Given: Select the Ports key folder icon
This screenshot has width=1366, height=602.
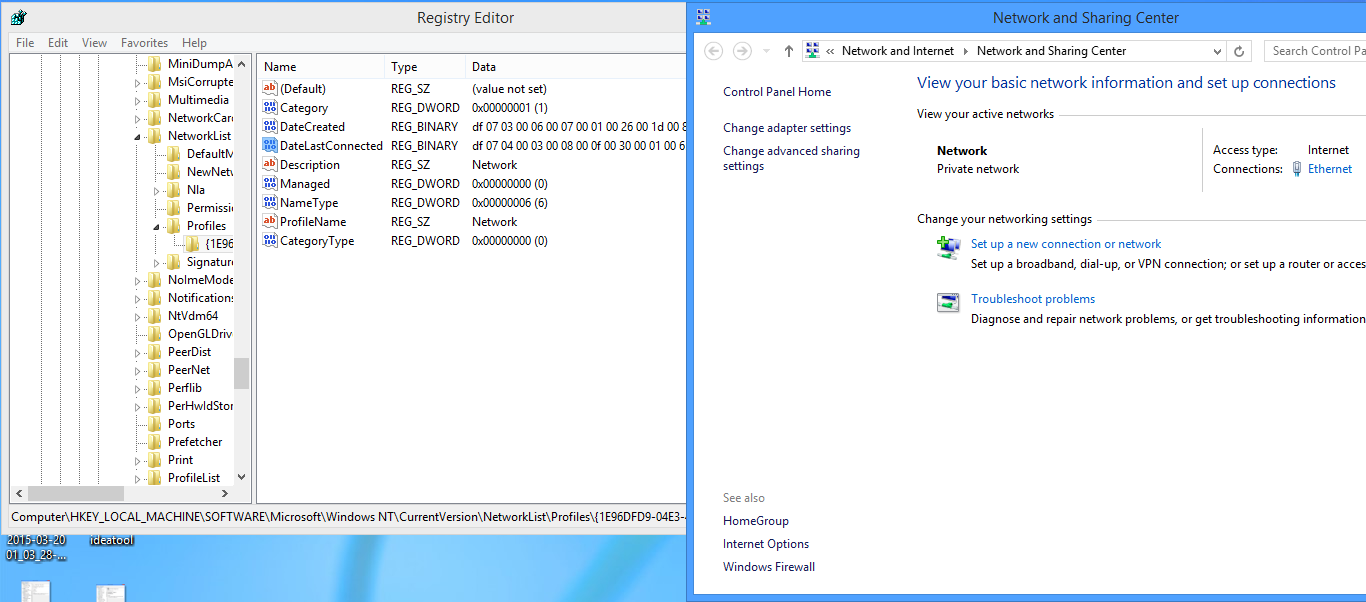Looking at the screenshot, I should [154, 424].
